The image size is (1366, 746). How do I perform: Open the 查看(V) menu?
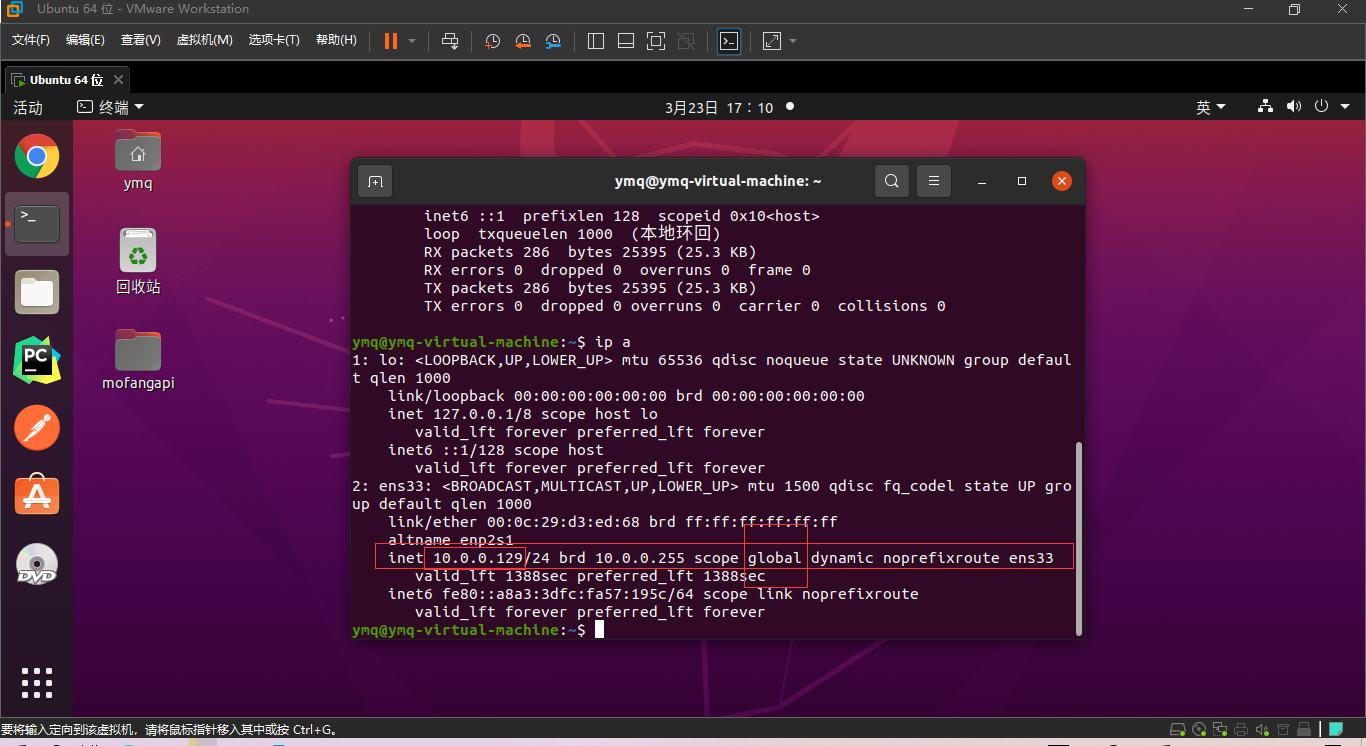click(141, 40)
